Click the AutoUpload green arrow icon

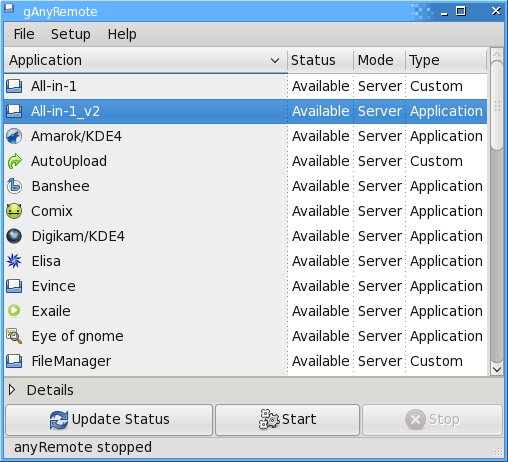point(14,161)
